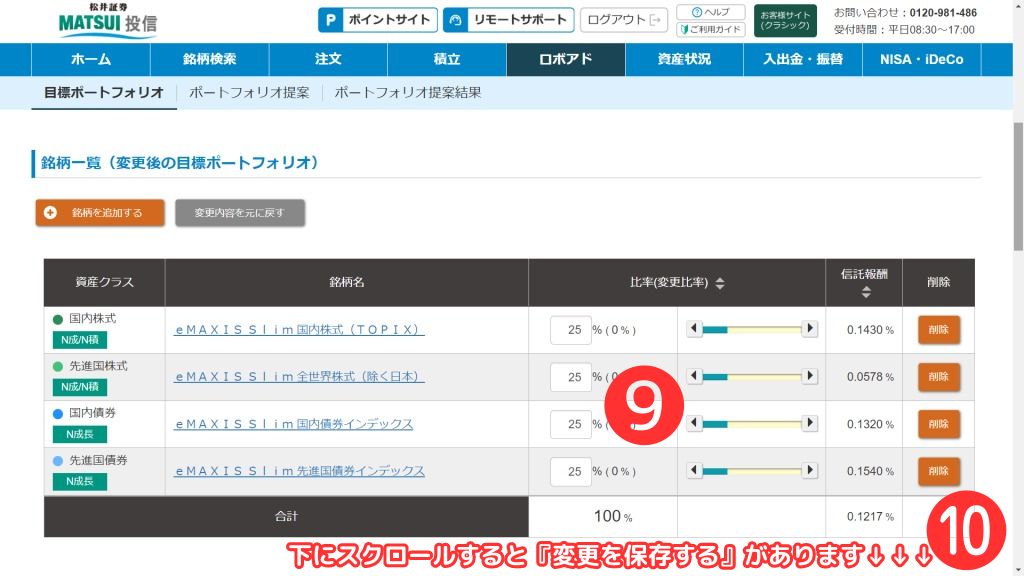The height and width of the screenshot is (576, 1024).
Task: Open the MATSUI 投信 logo home link
Action: (108, 20)
